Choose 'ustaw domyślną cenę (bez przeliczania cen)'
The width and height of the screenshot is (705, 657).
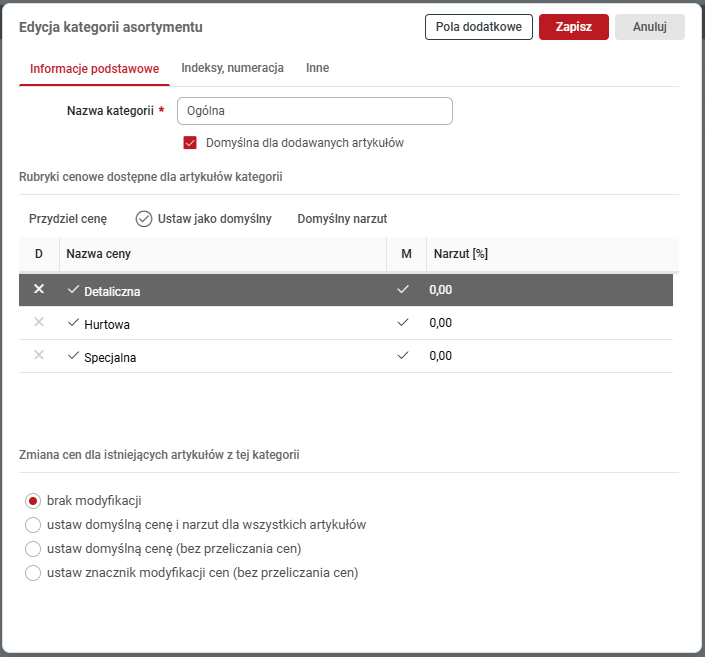[x=33, y=549]
